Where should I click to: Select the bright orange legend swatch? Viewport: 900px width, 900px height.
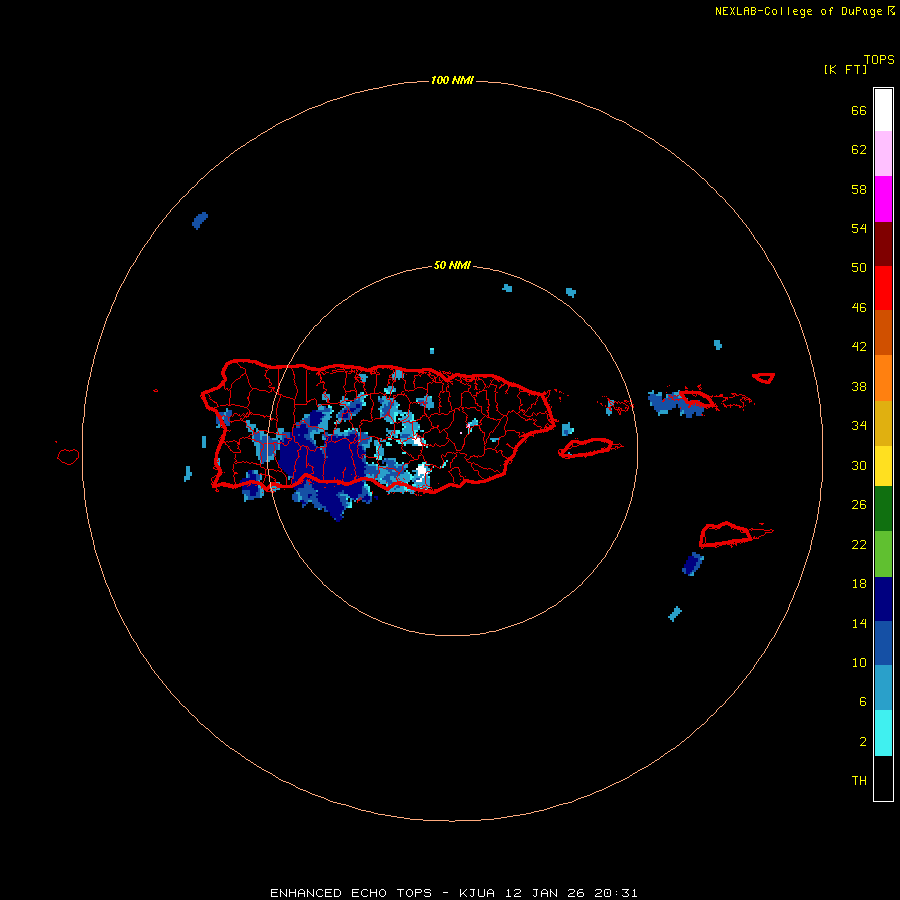point(883,378)
